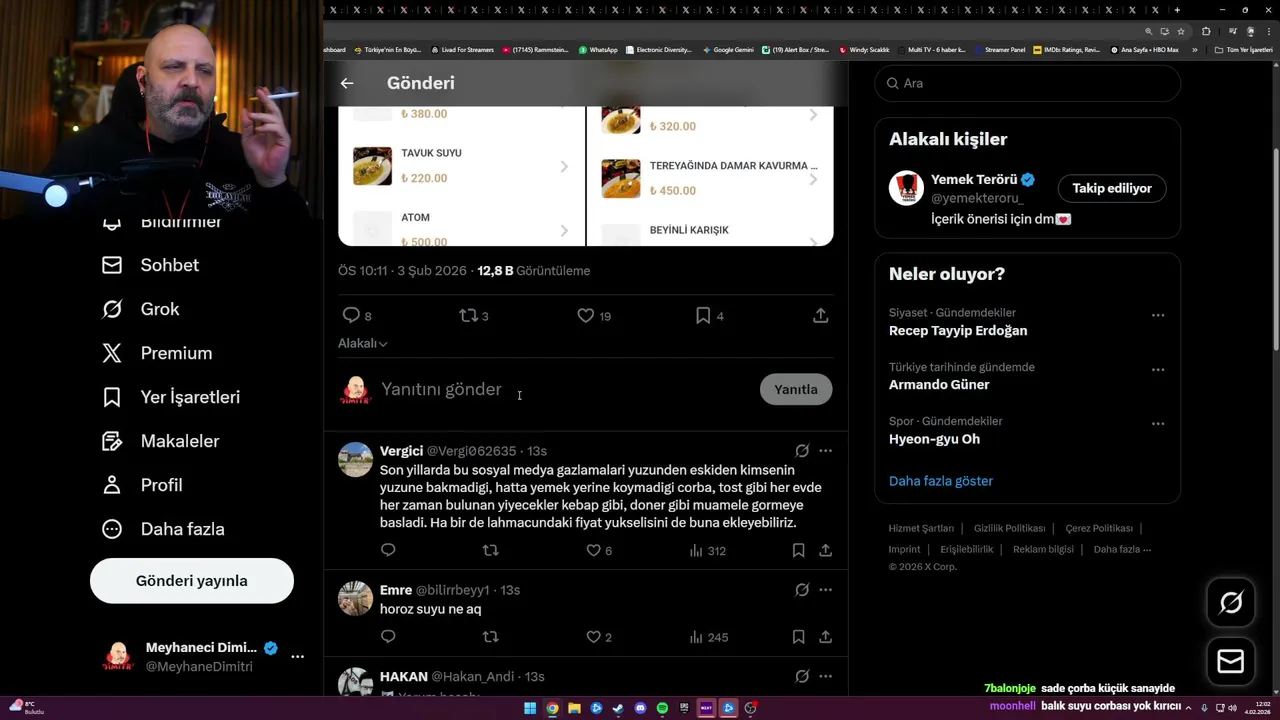Screen dimensions: 1280x720
Task: Open the floating Grok button
Action: (x=1231, y=602)
